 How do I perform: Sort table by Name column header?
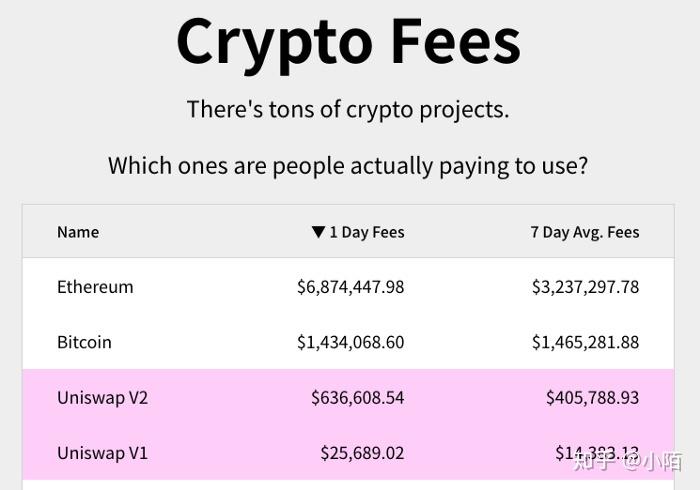click(78, 232)
